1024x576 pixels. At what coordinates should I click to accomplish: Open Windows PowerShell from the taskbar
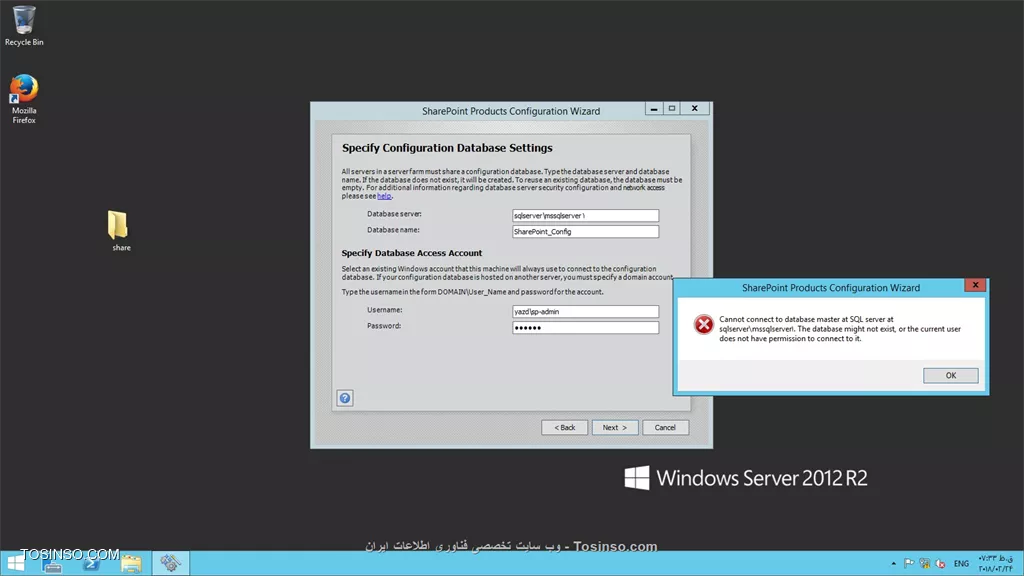coord(91,564)
